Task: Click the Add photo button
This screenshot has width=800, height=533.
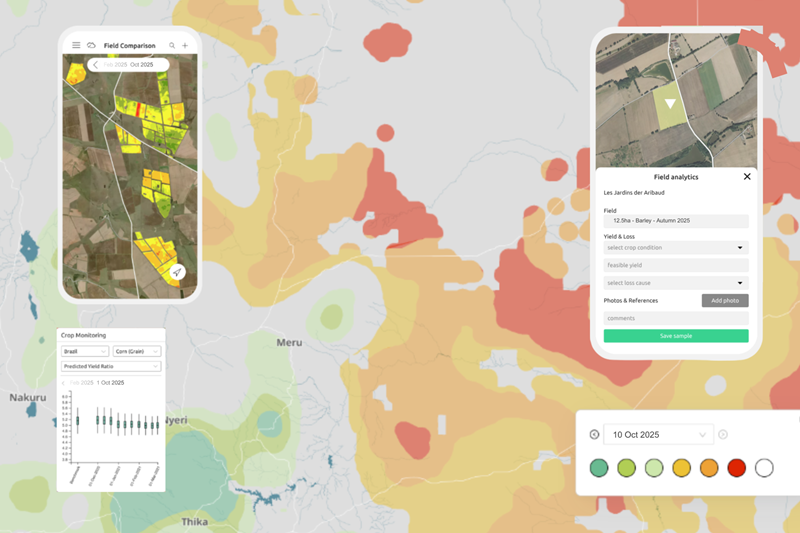Action: click(725, 300)
